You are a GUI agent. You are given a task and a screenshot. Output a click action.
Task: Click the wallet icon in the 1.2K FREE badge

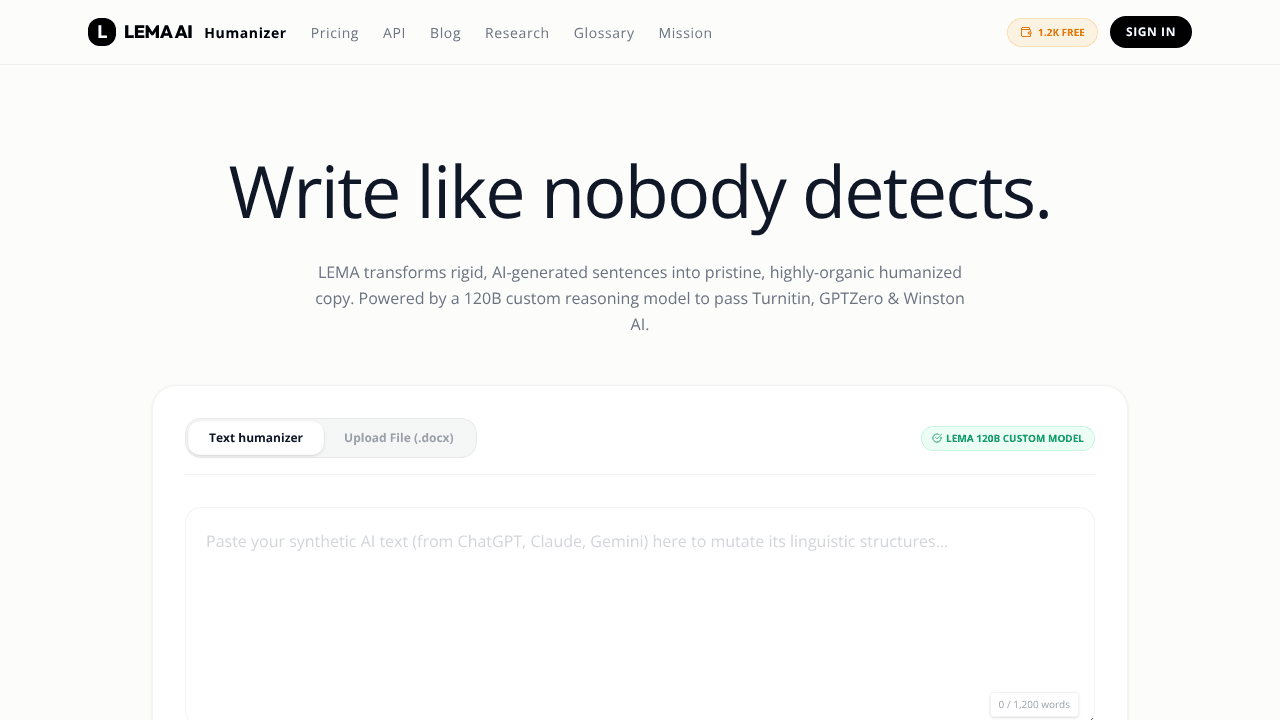point(1026,33)
